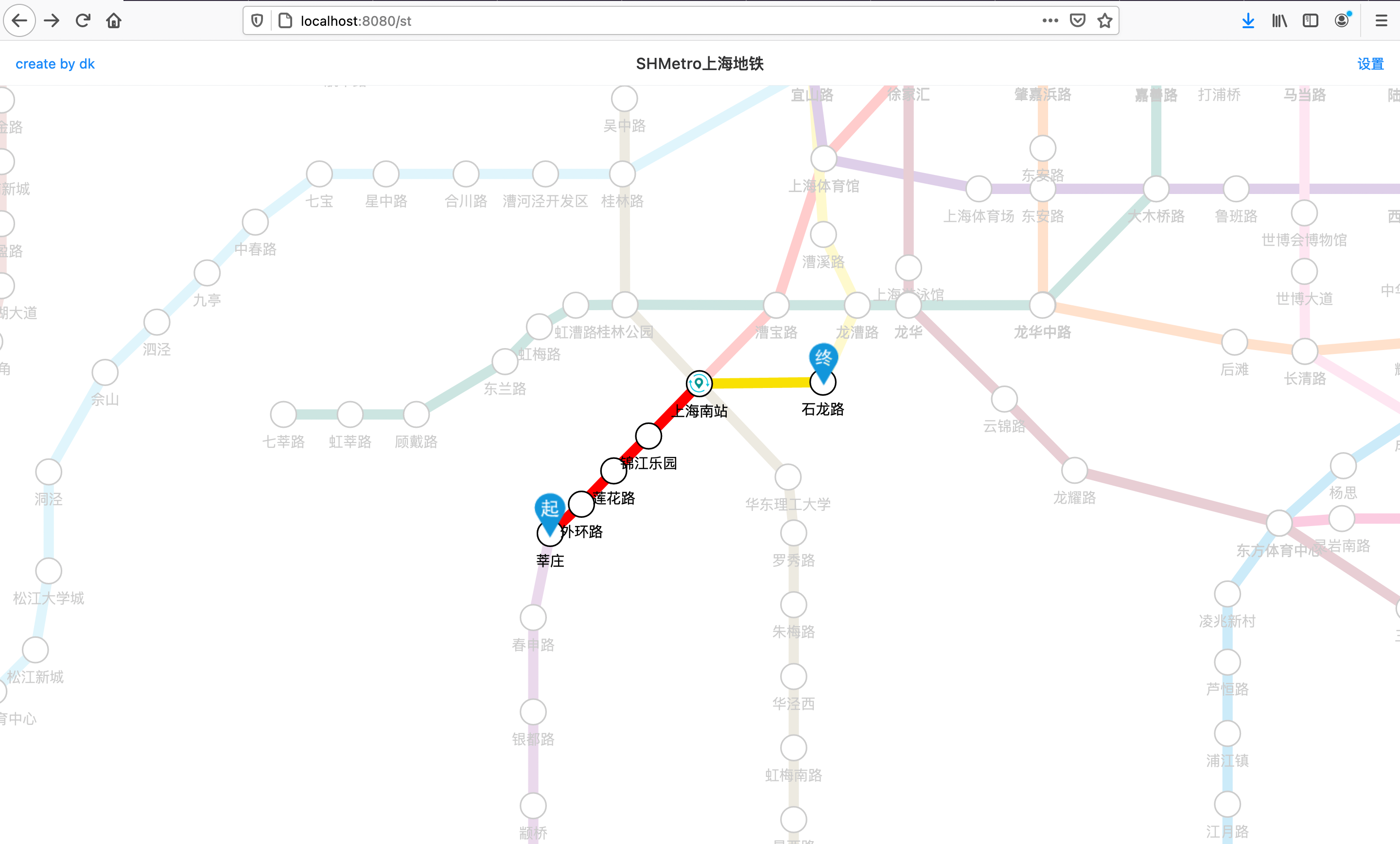Select the 龙华中路 station circle
The height and width of the screenshot is (844, 1400).
point(1043,305)
